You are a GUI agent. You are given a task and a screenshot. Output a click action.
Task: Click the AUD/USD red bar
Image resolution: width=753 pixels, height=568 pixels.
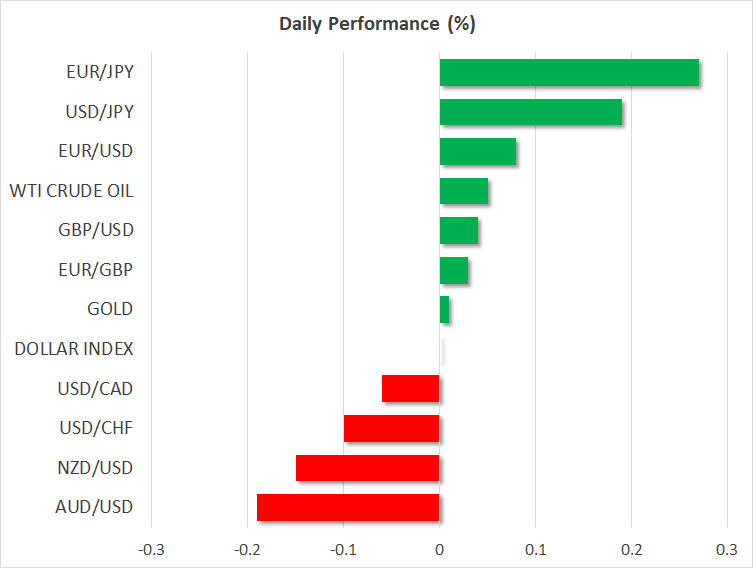point(348,507)
